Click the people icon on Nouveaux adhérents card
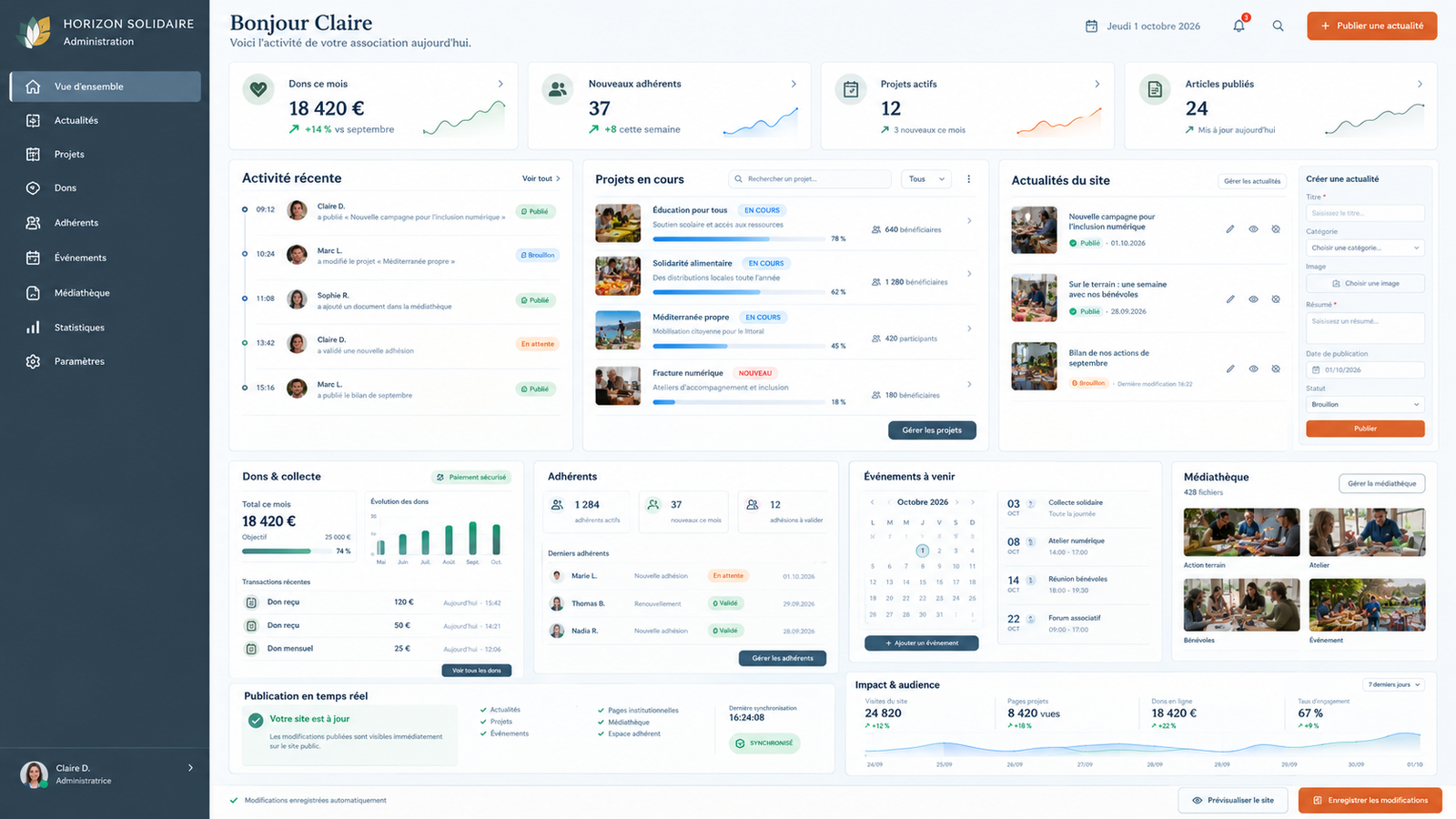The width and height of the screenshot is (1456, 819). pos(558,89)
